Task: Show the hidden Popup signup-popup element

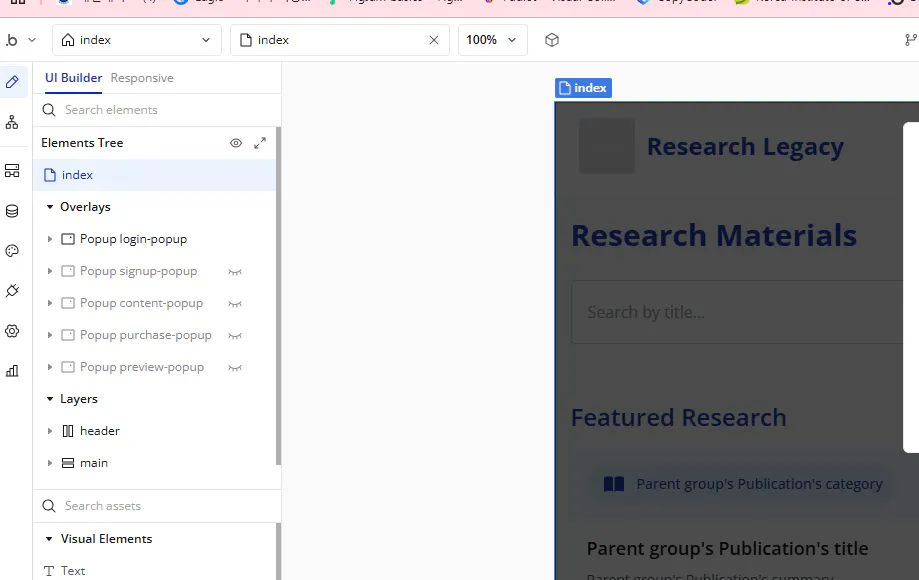Action: (235, 271)
